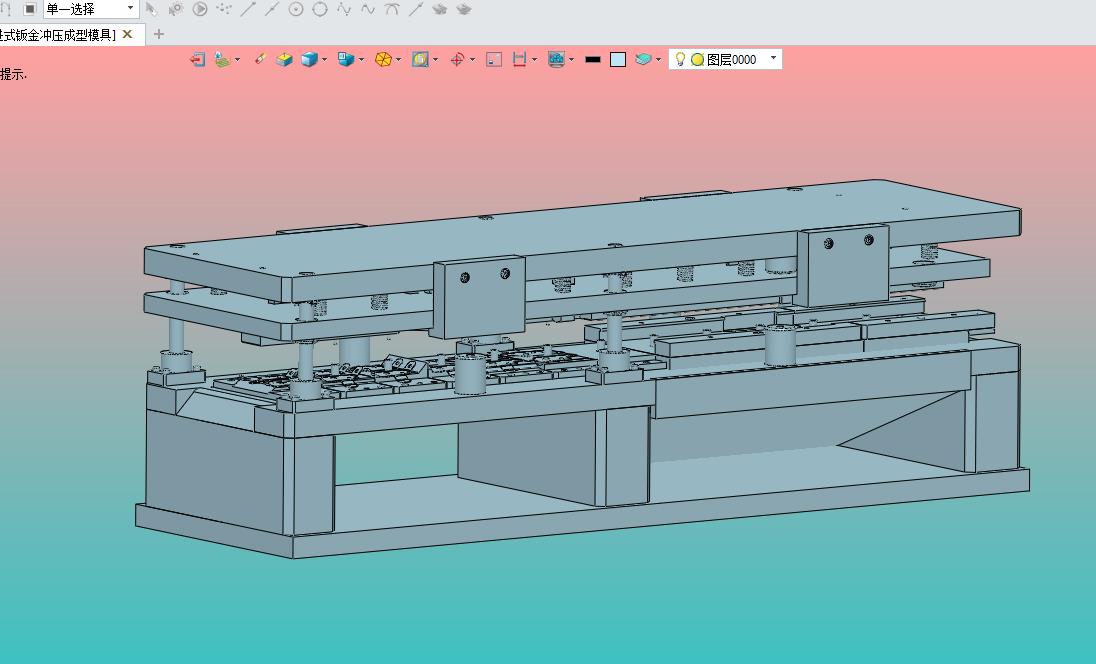Screen dimensions: 1096x664
Task: Click the teal surface face icon
Action: tap(643, 59)
